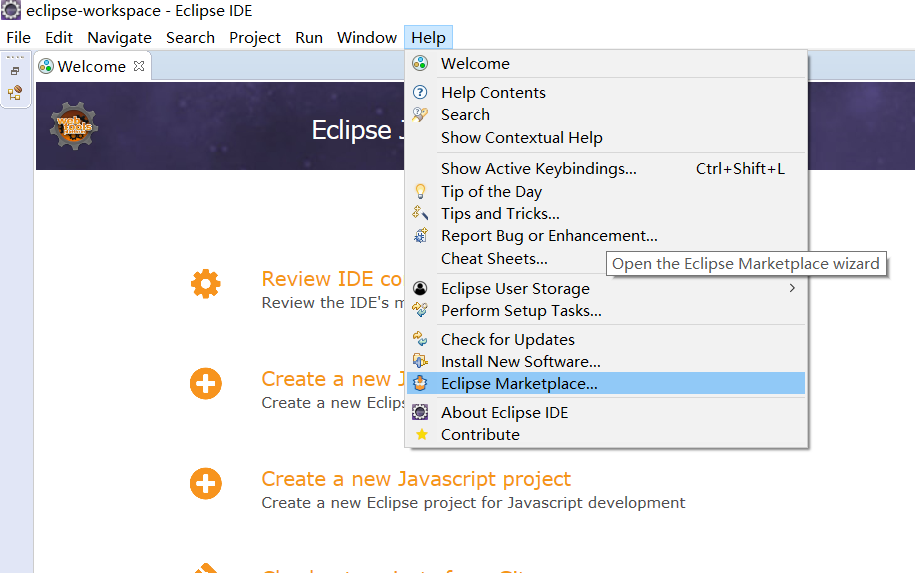Click the Ctrl+Shift+L shortcut text
Screen dimensions: 915x573
click(x=740, y=169)
